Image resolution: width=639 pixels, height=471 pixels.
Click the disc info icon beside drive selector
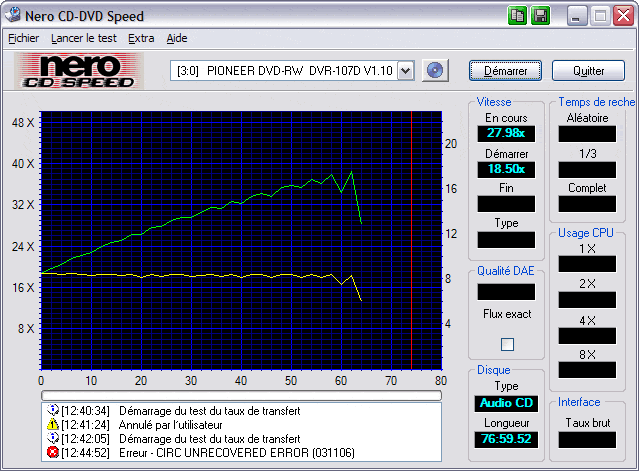point(435,70)
